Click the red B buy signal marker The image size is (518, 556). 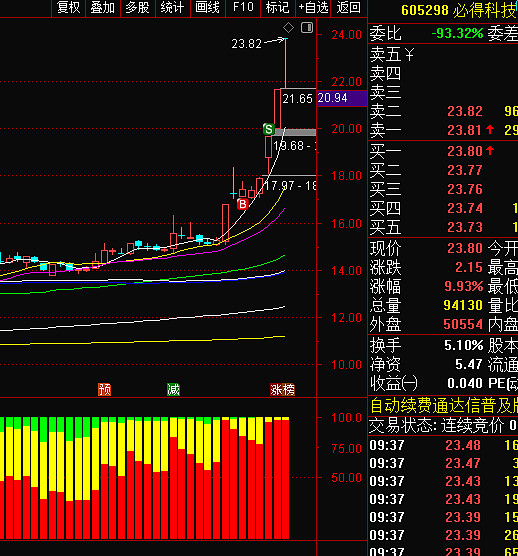[243, 204]
